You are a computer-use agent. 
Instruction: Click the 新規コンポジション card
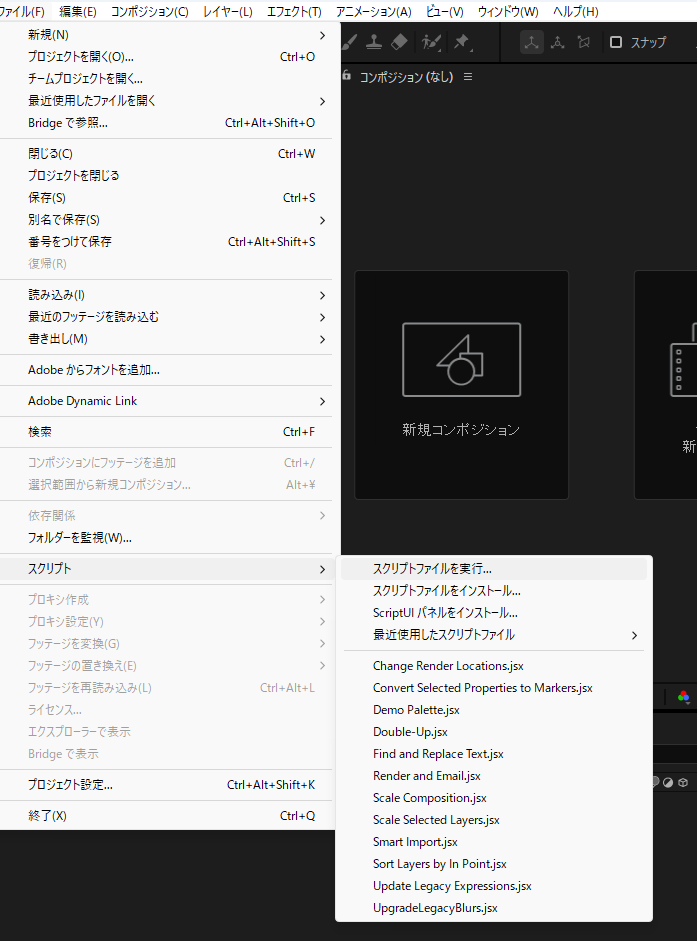click(461, 384)
